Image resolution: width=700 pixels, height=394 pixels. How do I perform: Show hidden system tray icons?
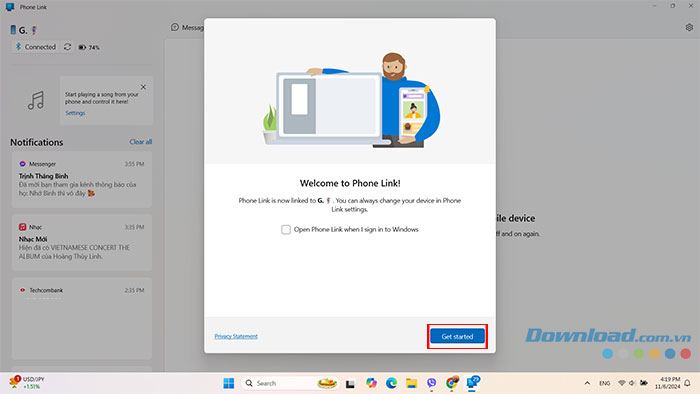(x=587, y=383)
